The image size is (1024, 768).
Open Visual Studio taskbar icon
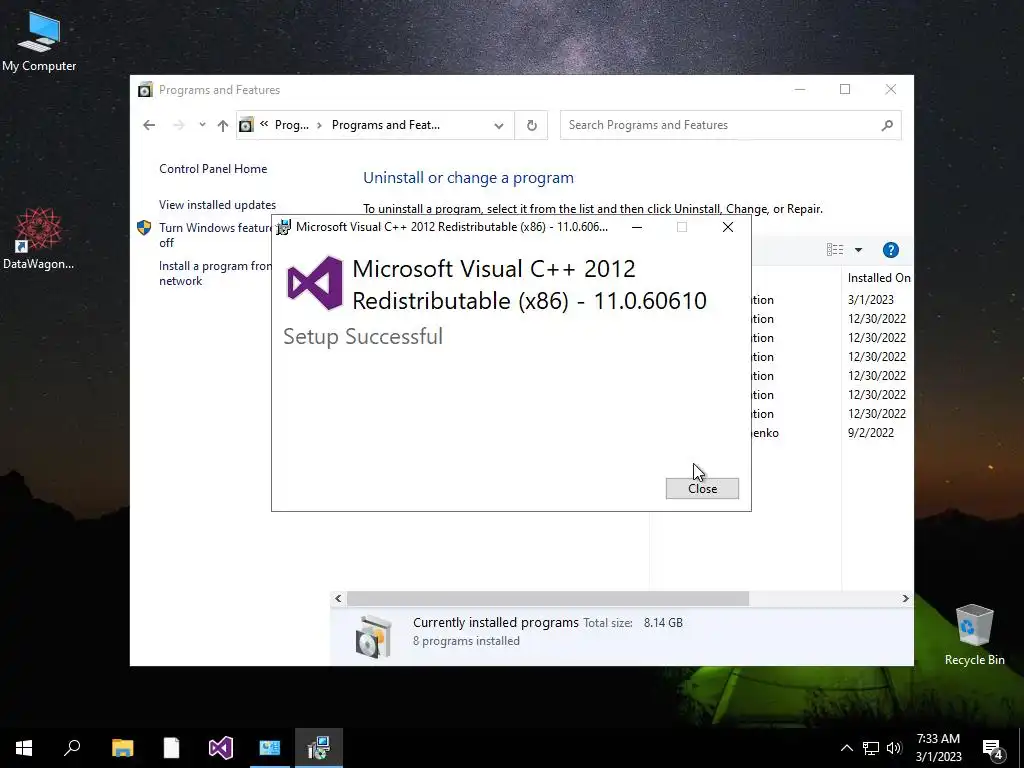pyautogui.click(x=221, y=748)
